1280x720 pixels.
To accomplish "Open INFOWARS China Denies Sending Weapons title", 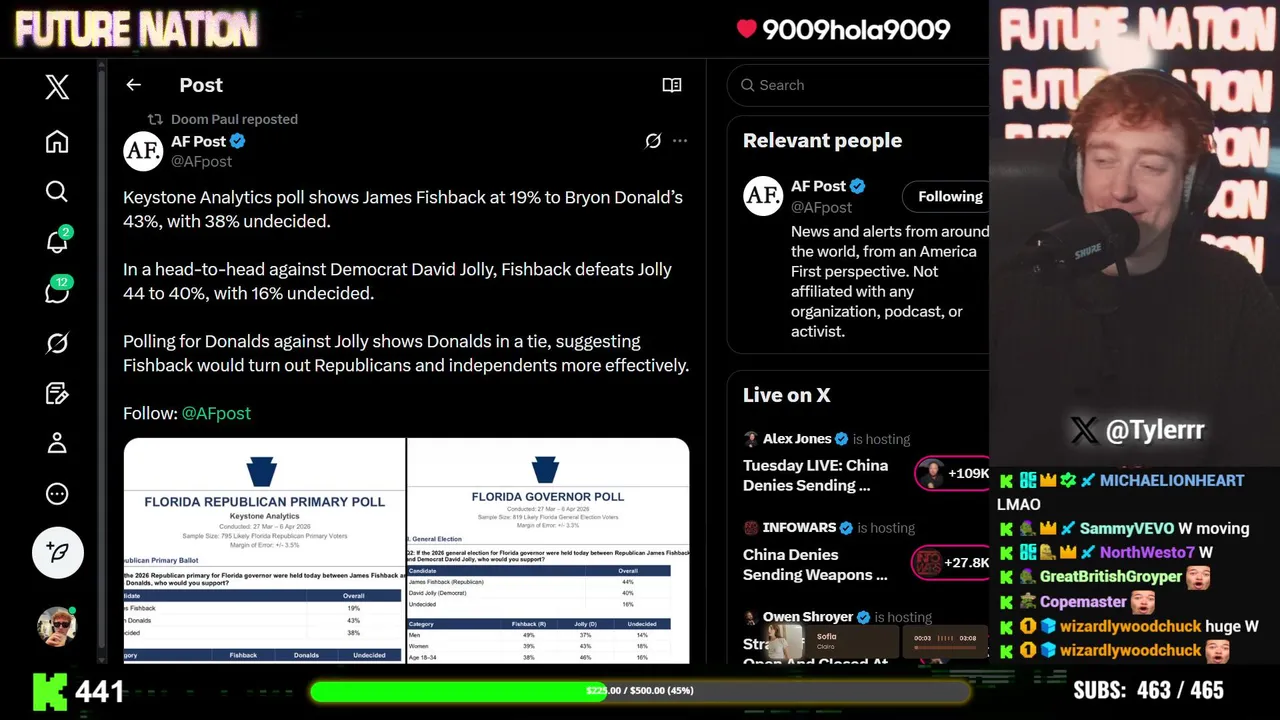I will coord(815,564).
